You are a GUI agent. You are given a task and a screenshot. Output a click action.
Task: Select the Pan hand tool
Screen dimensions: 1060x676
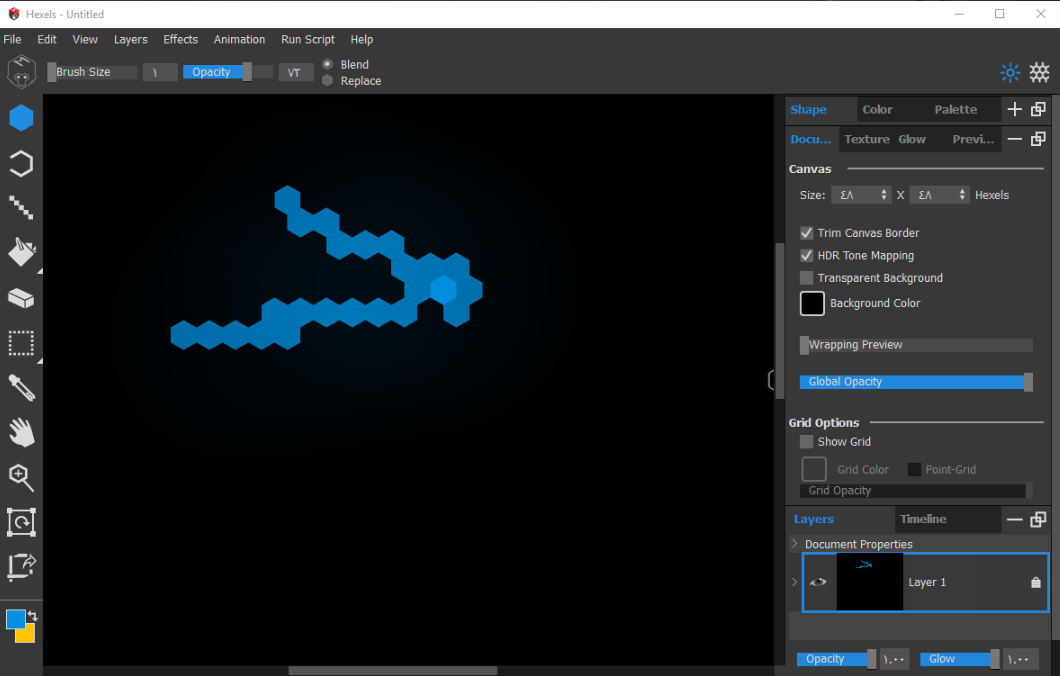pyautogui.click(x=21, y=432)
